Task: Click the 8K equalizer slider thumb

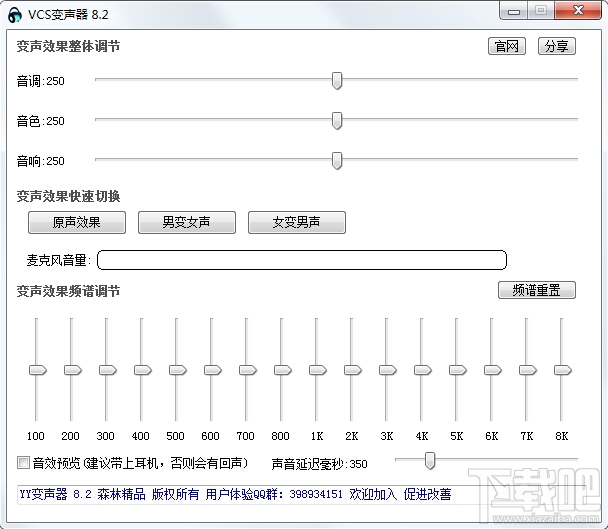Action: (563, 370)
